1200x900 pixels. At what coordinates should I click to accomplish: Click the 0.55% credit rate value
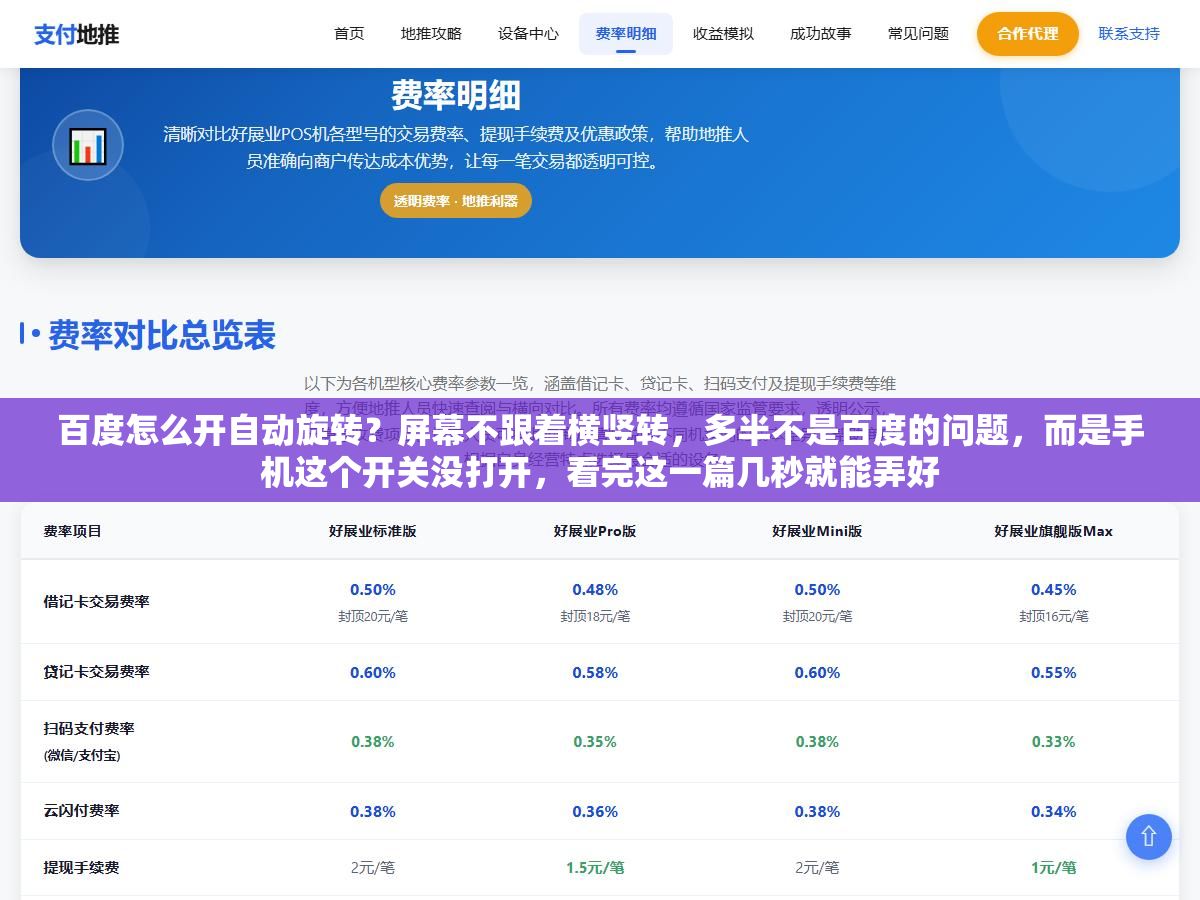pyautogui.click(x=1053, y=673)
